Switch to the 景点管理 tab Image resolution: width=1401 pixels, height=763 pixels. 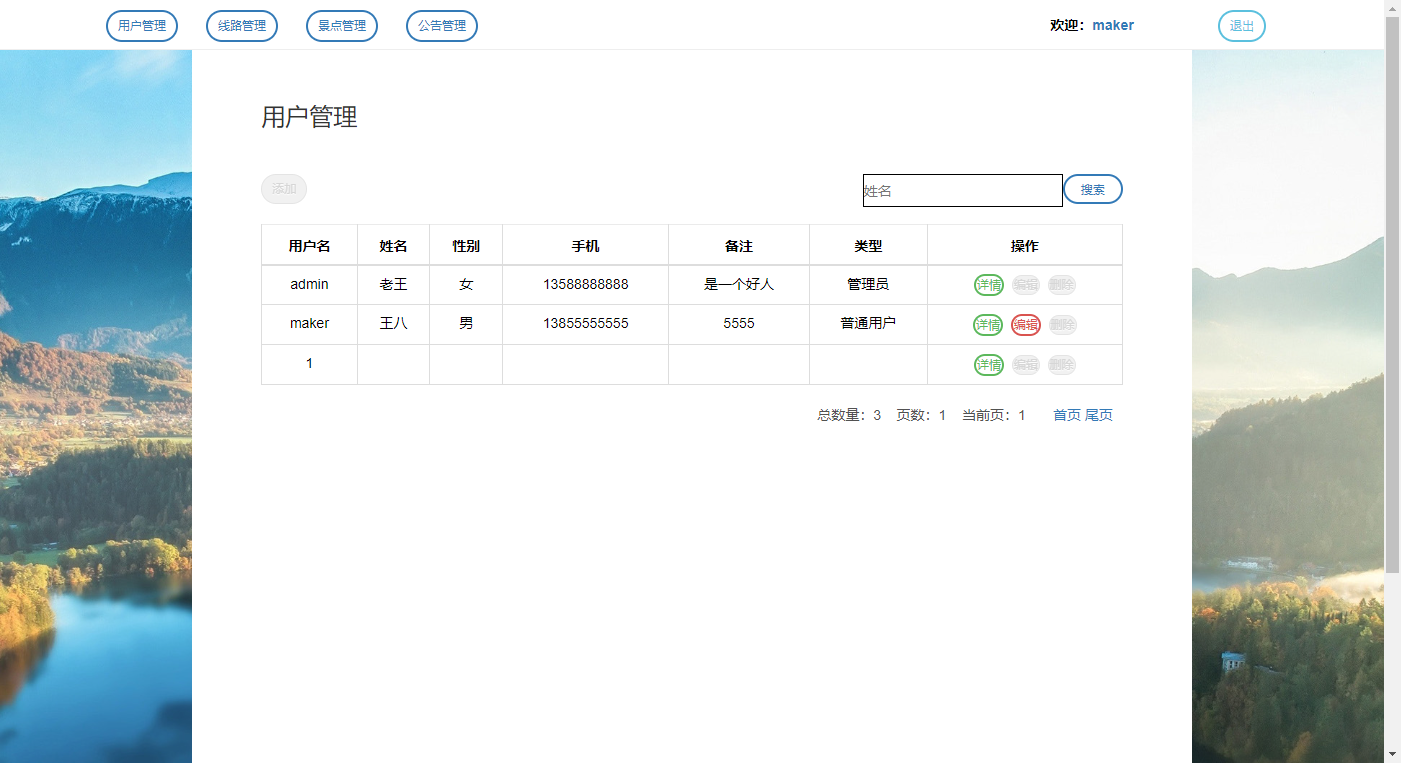pos(342,26)
